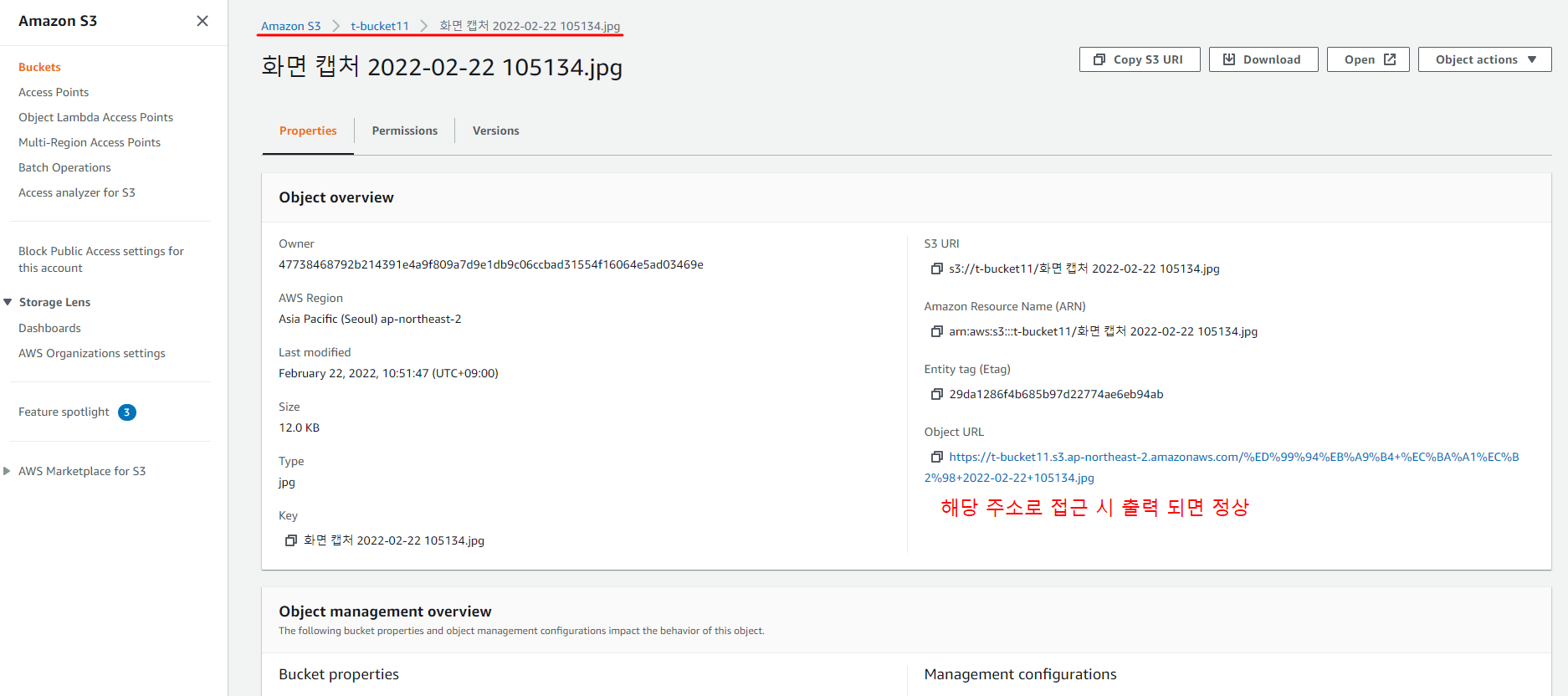This screenshot has height=696, width=1568.
Task: Switch to the Properties tab
Action: (308, 130)
